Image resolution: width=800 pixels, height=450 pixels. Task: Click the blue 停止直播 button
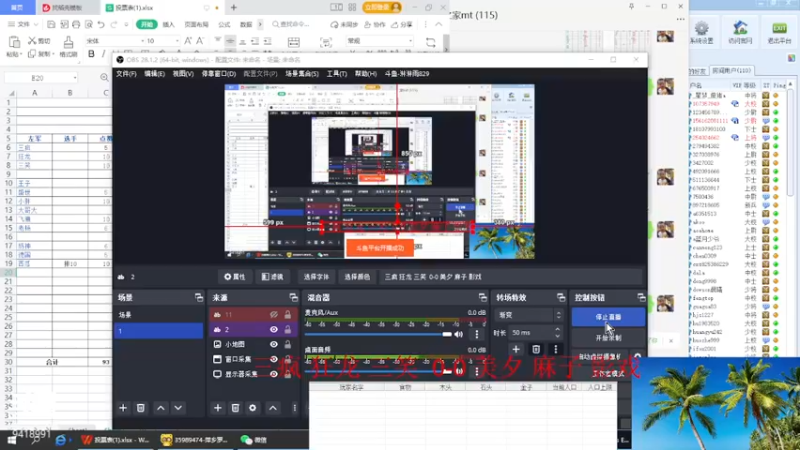pyautogui.click(x=608, y=317)
